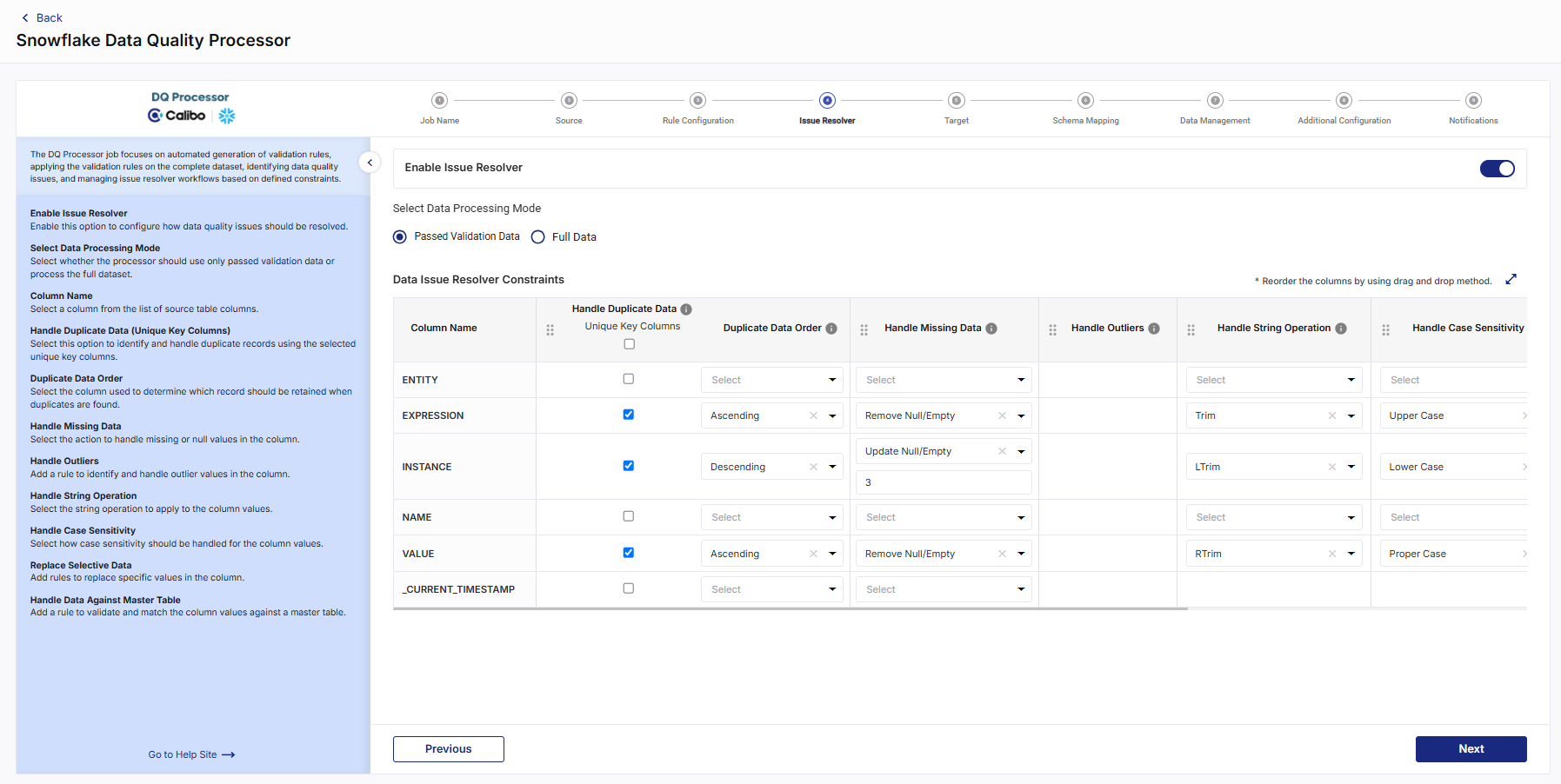The height and width of the screenshot is (784, 1561).
Task: Clear the RTrim selection for VALUE row
Action: coord(1331,554)
